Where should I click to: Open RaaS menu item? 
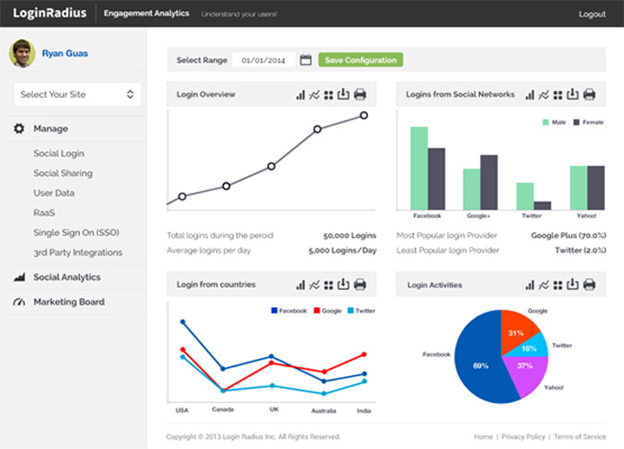tap(44, 213)
